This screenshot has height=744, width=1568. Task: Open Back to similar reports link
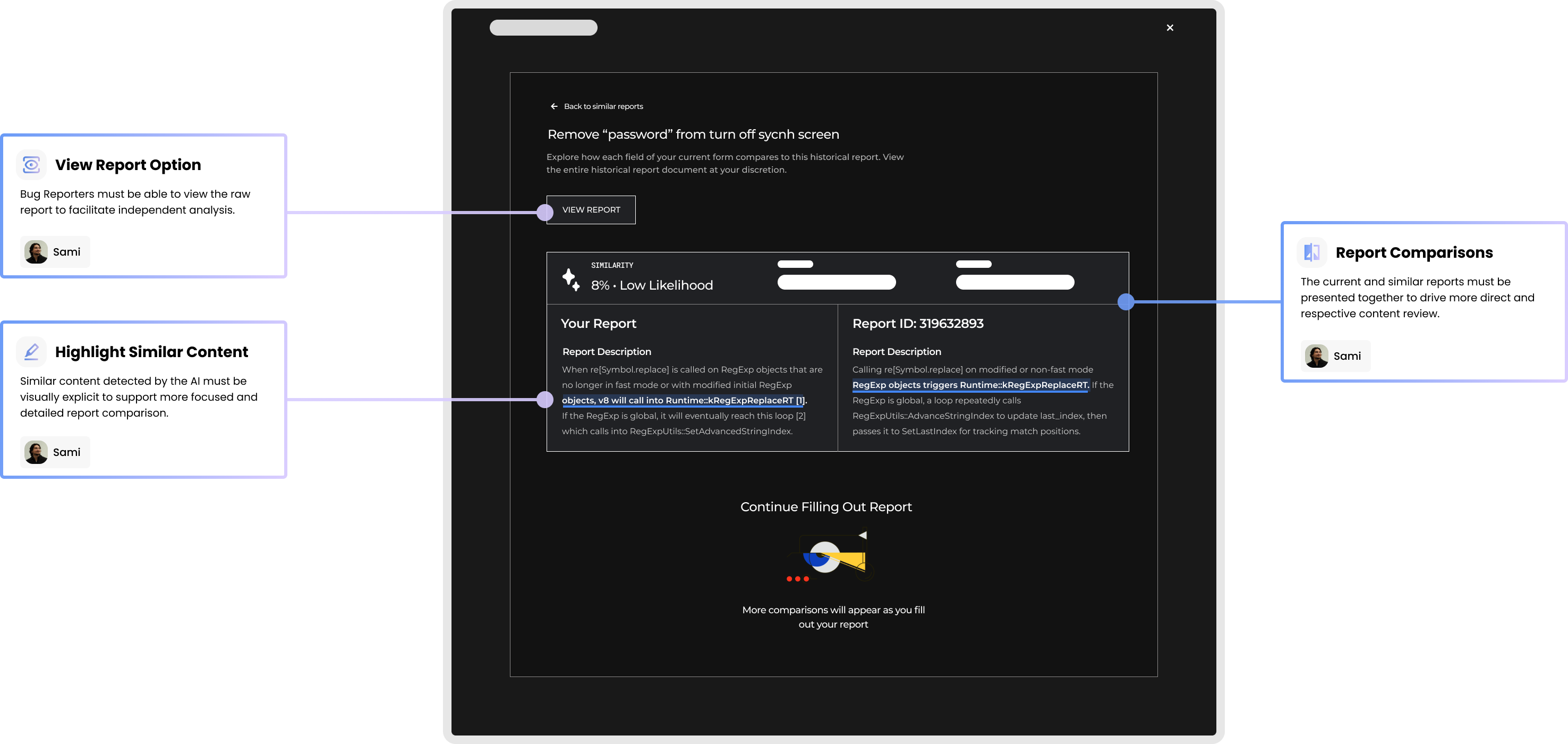click(603, 106)
